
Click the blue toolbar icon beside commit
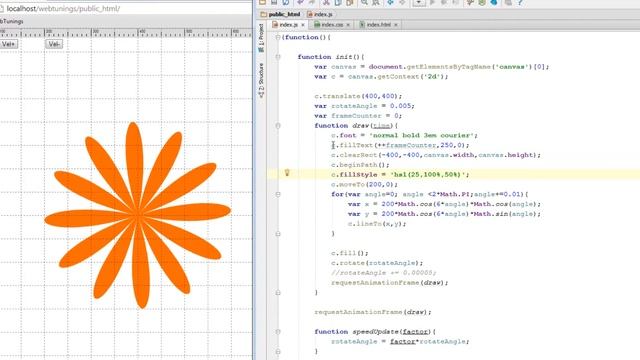(494, 2)
